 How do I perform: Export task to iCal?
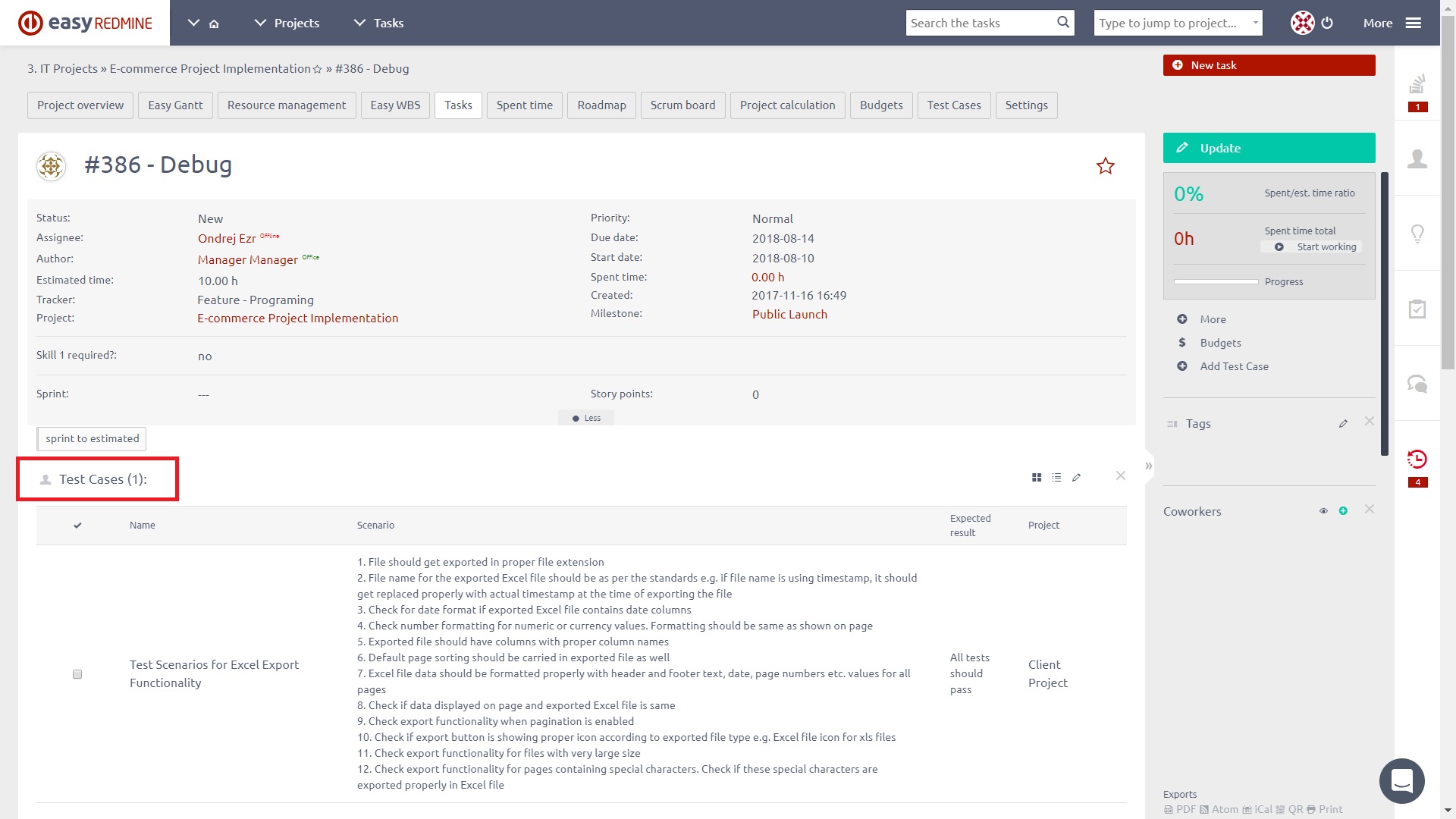point(1257,809)
